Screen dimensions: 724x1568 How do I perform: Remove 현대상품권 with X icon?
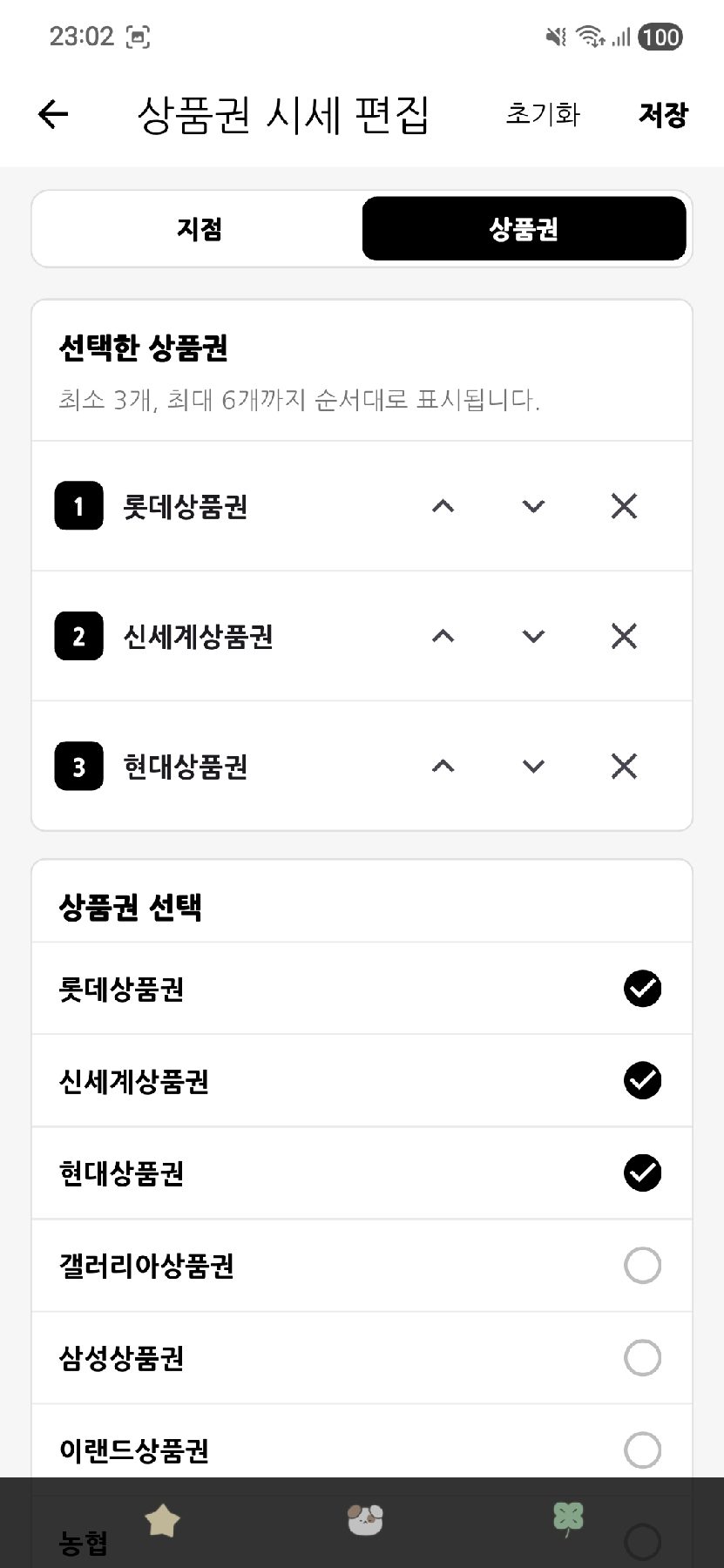pyautogui.click(x=624, y=767)
